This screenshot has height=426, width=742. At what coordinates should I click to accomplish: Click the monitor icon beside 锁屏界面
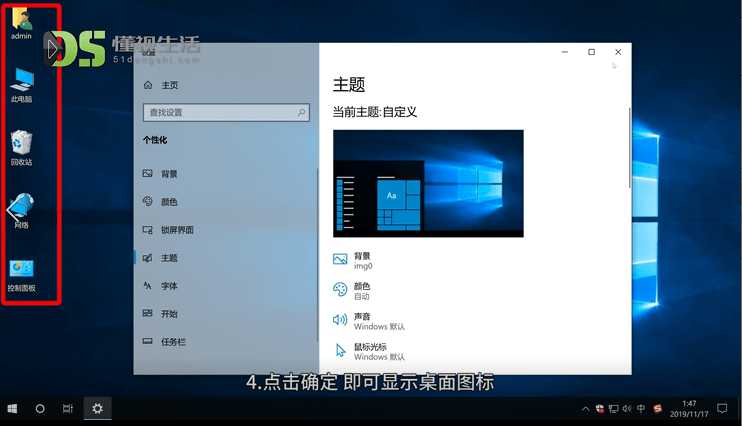coord(148,230)
